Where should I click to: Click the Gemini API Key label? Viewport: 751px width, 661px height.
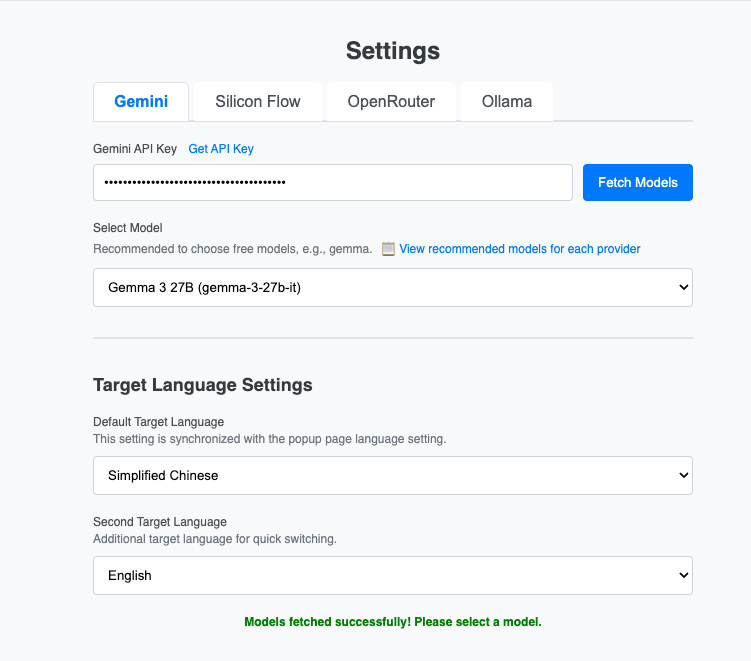tap(135, 149)
